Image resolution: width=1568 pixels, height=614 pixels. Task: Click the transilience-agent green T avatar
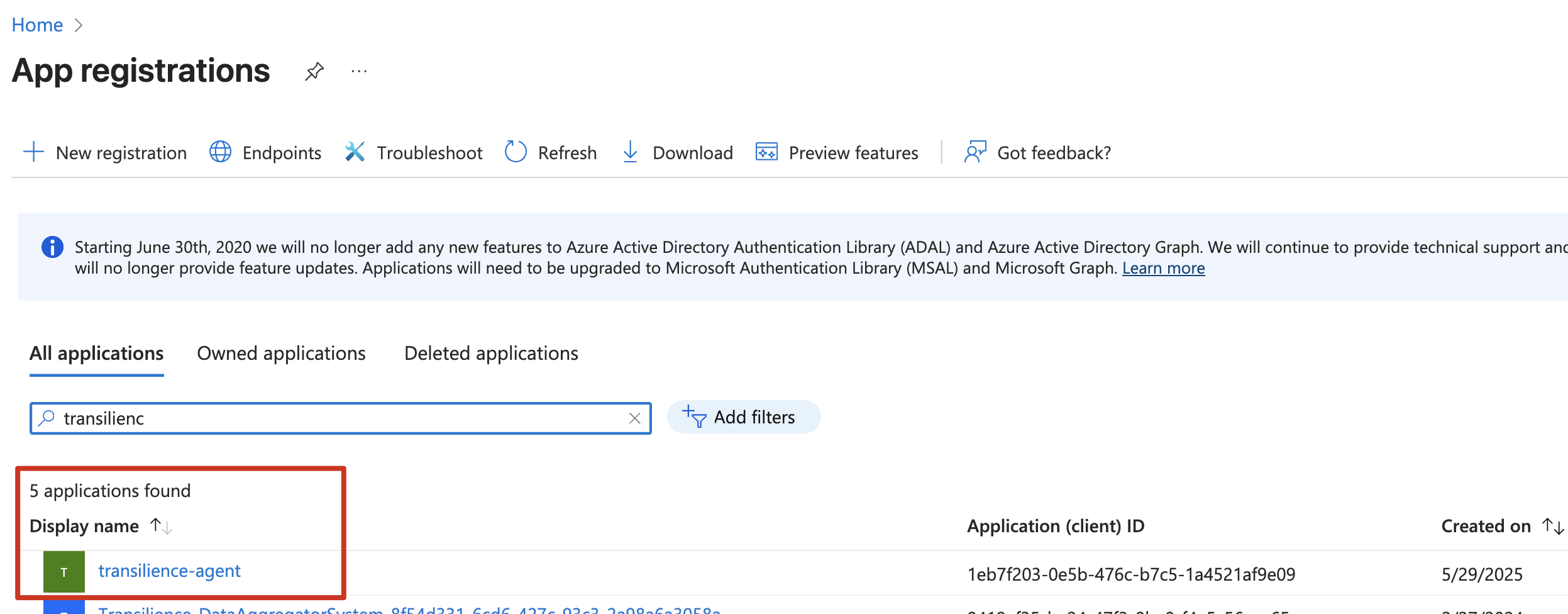64,572
